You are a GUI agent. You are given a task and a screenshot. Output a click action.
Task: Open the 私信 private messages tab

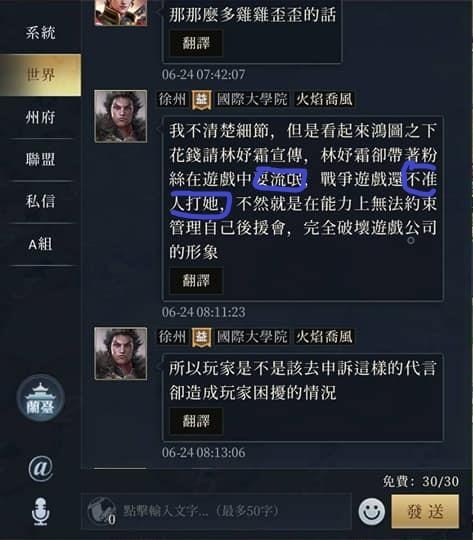pyautogui.click(x=41, y=201)
